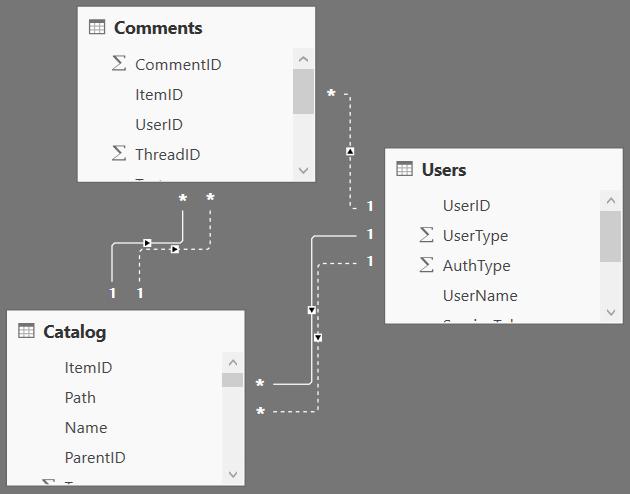The image size is (630, 494).
Task: Click the sigma icon beside CommentID
Action: point(119,63)
